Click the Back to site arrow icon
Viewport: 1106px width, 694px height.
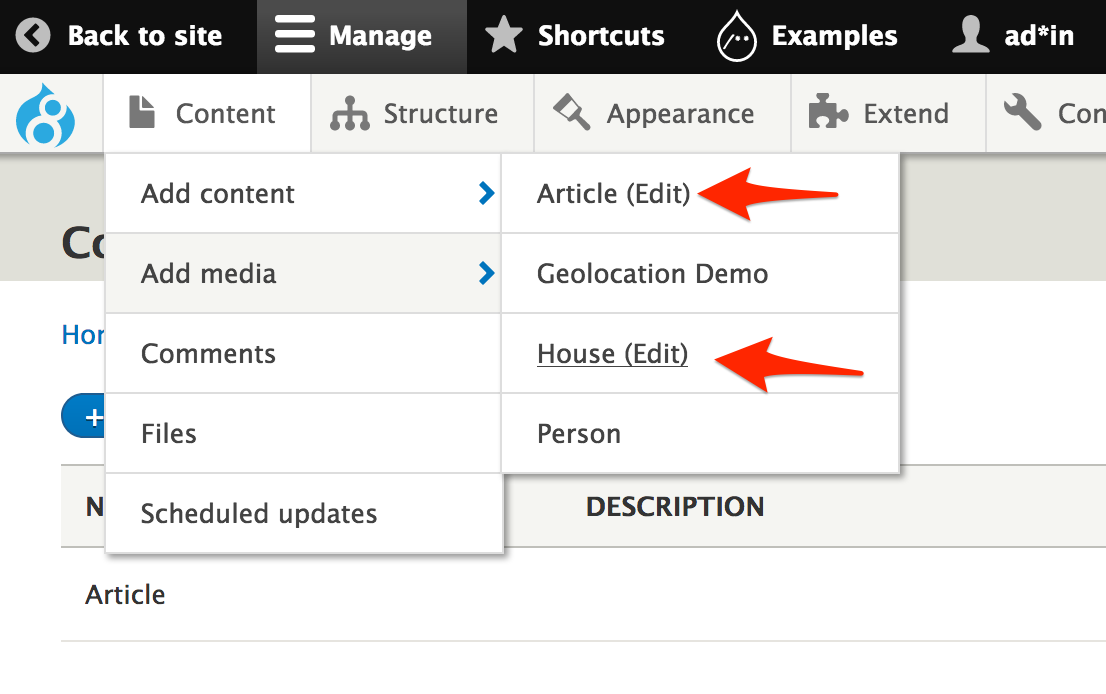pos(33,37)
